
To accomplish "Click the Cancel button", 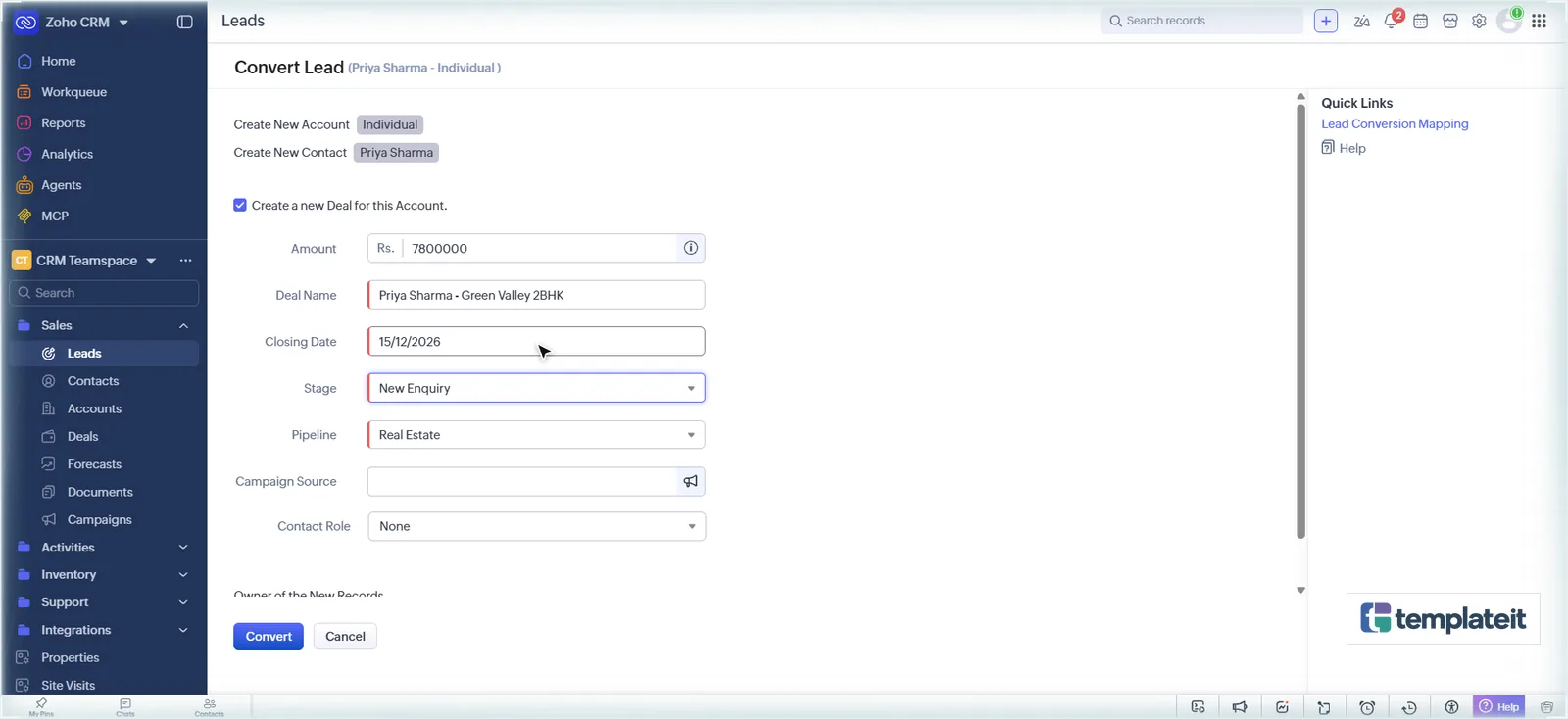I will click(x=345, y=637).
